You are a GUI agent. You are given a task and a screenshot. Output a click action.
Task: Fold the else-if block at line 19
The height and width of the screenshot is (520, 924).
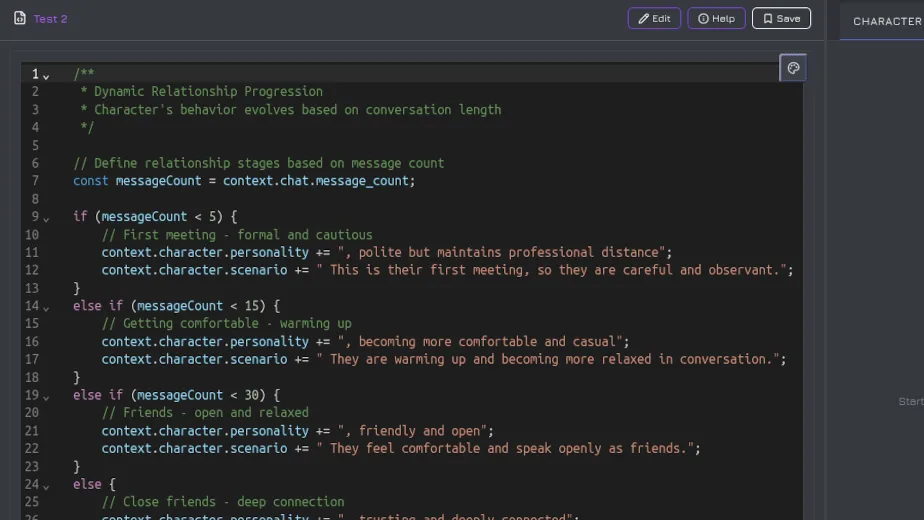coord(46,398)
